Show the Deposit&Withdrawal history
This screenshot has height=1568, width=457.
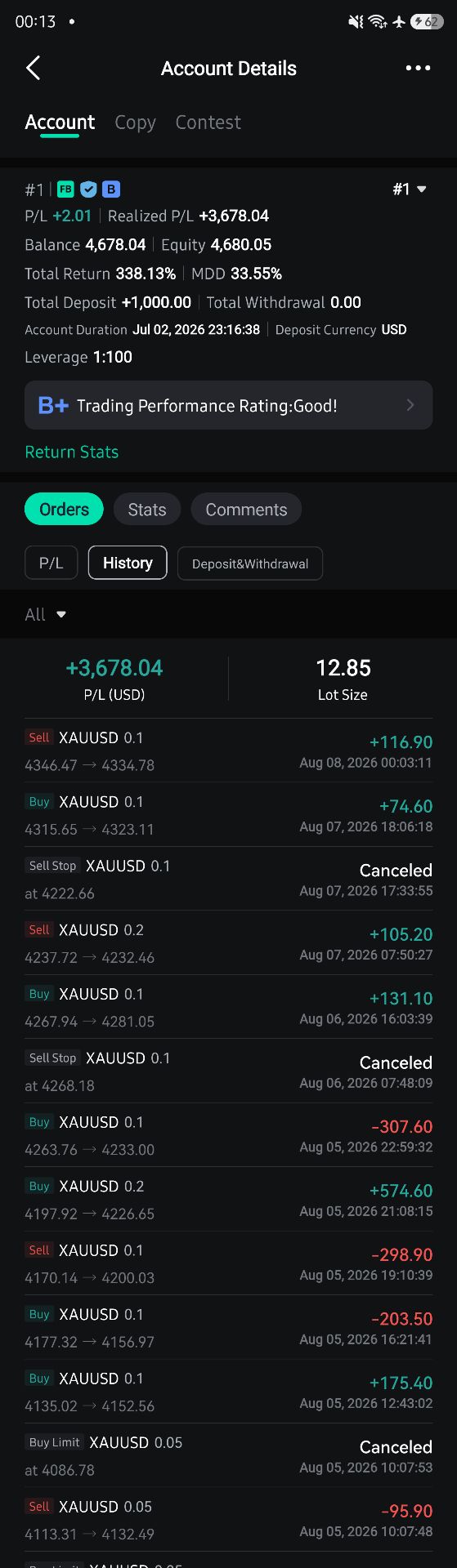(x=250, y=563)
